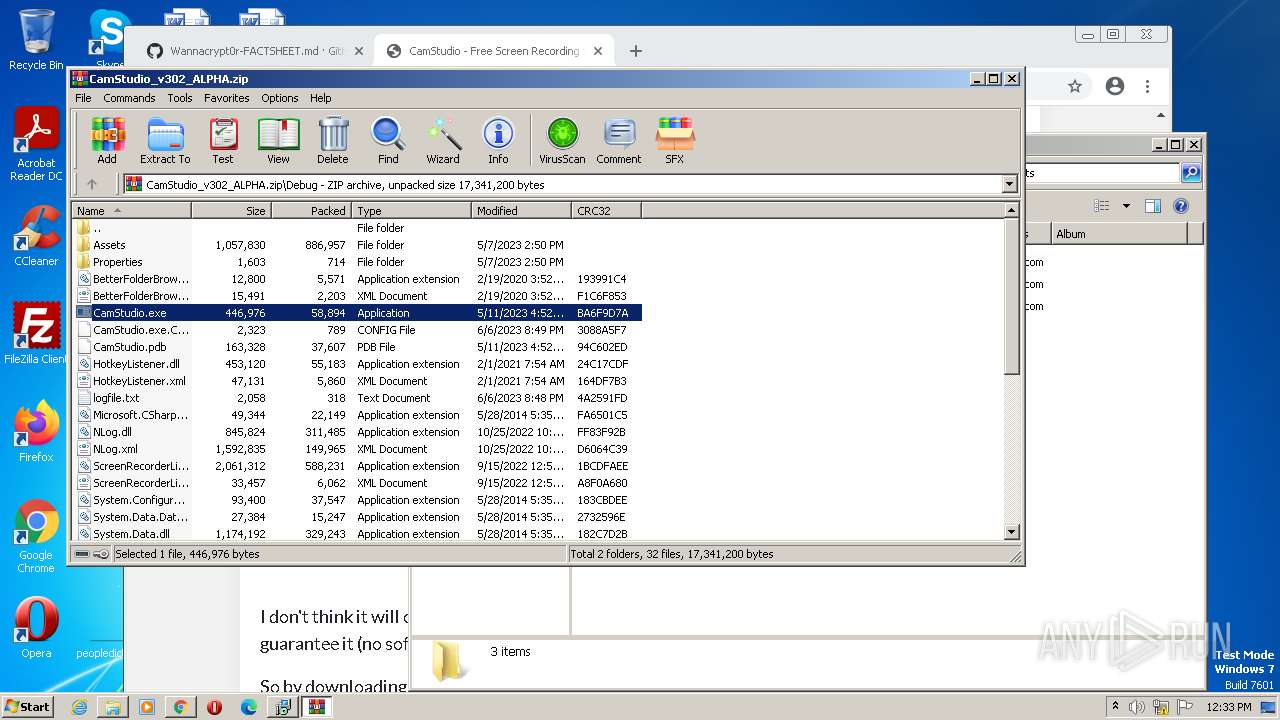Open the Wizard tool

point(443,141)
